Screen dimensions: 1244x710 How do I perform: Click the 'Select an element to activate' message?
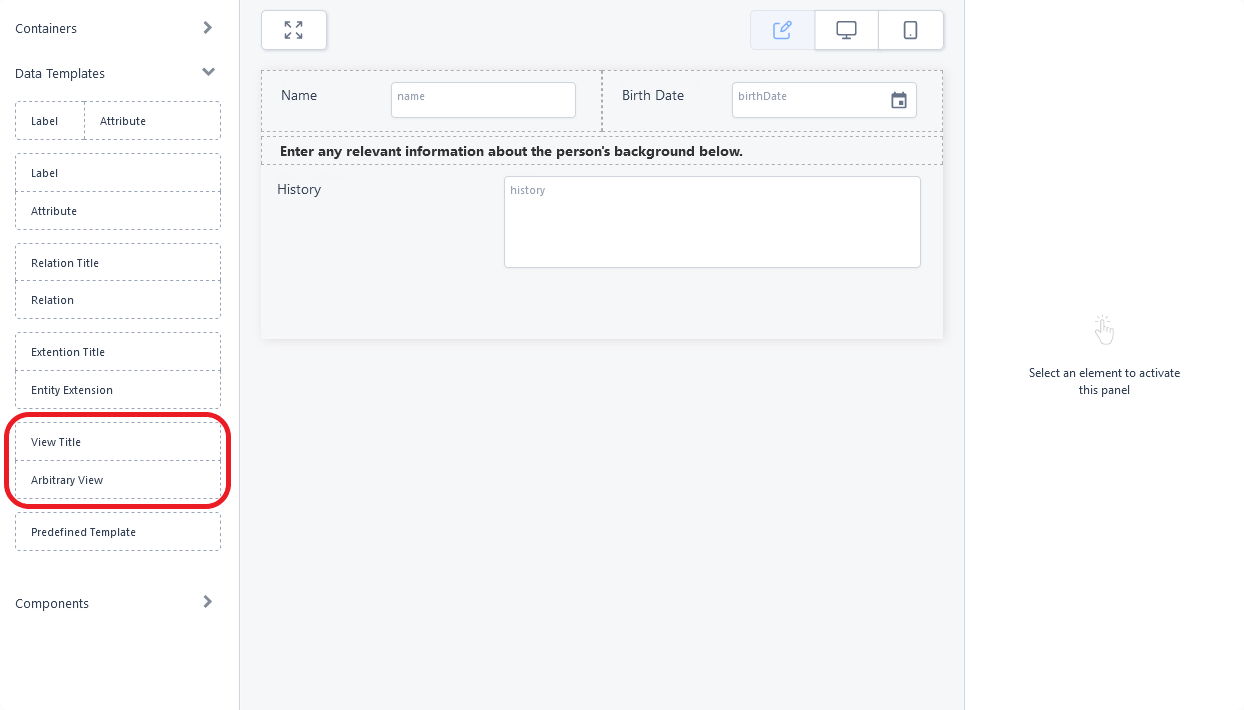1104,381
